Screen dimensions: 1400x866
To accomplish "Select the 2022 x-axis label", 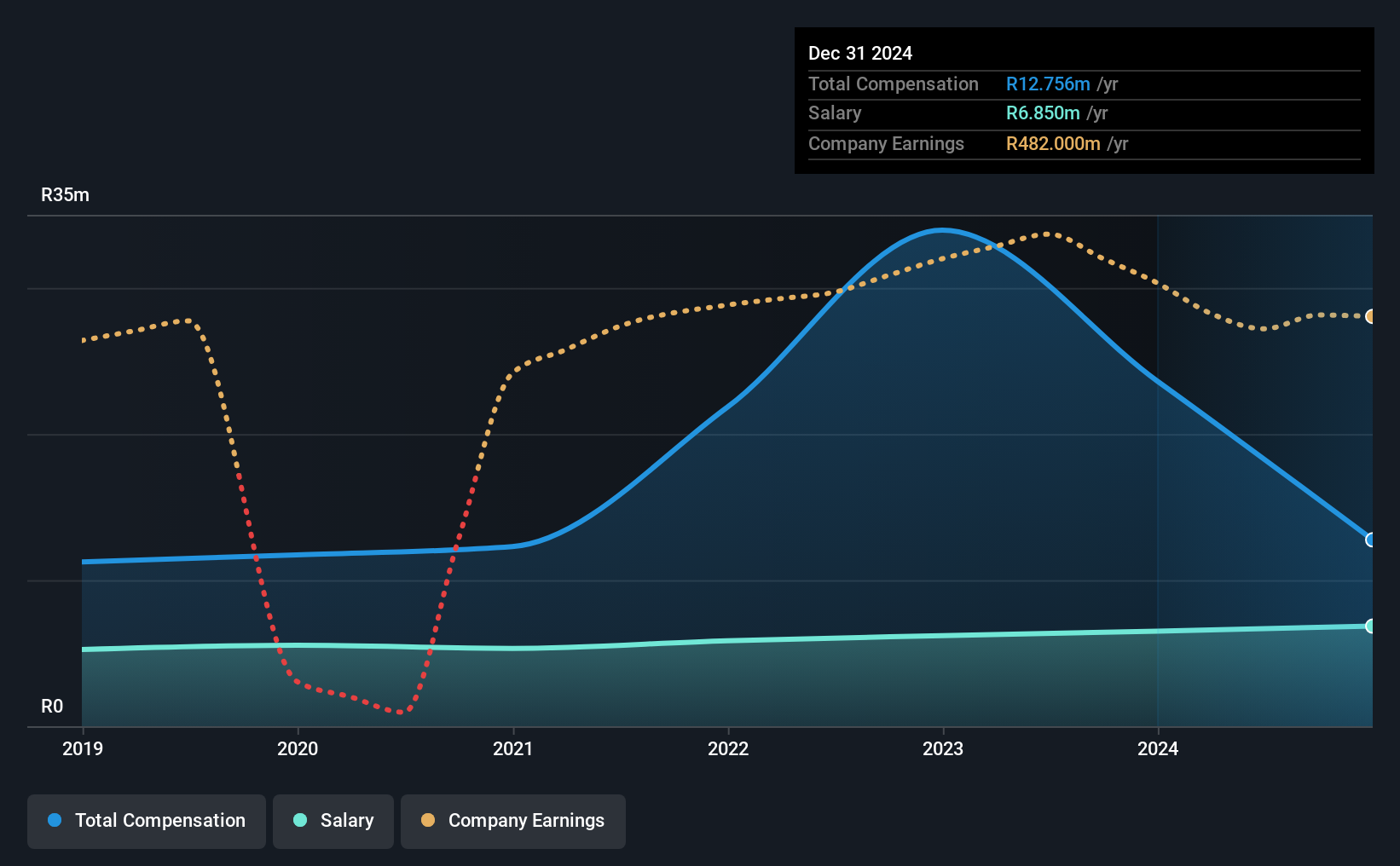I will point(728,748).
